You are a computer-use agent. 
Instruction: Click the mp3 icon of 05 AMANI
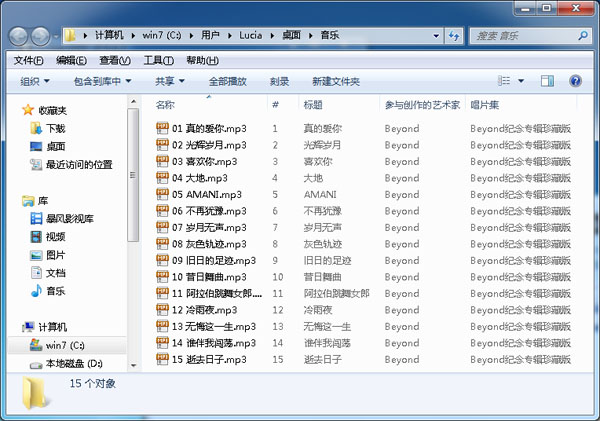tap(162, 194)
